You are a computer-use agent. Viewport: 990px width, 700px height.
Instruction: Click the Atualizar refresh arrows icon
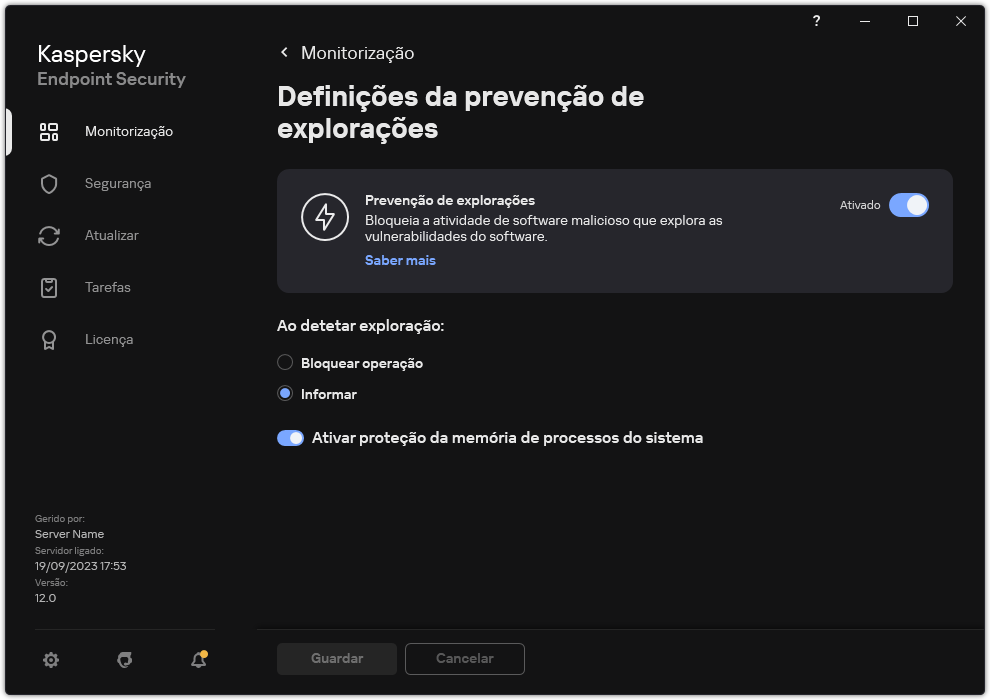[x=48, y=235]
